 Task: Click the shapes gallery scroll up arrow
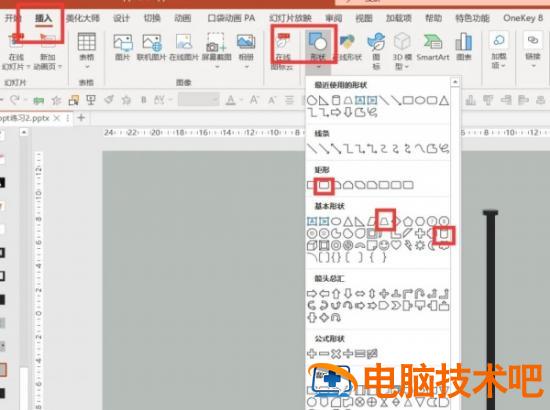455,82
